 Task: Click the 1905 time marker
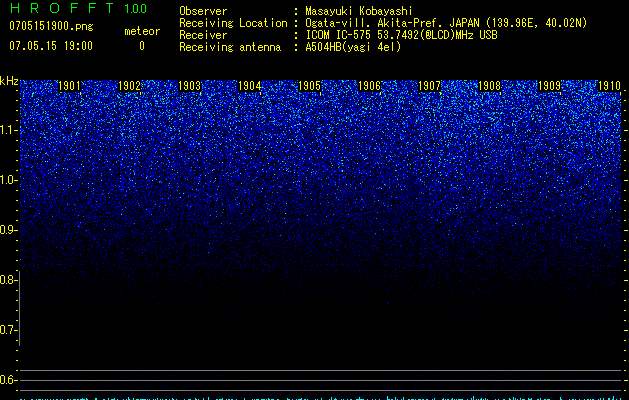310,86
